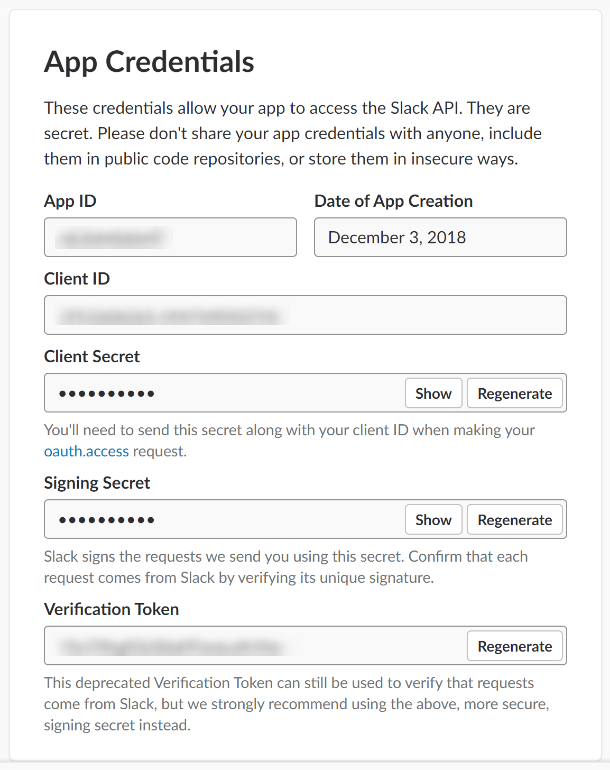
Task: Focus the Client ID field
Action: [x=305, y=315]
